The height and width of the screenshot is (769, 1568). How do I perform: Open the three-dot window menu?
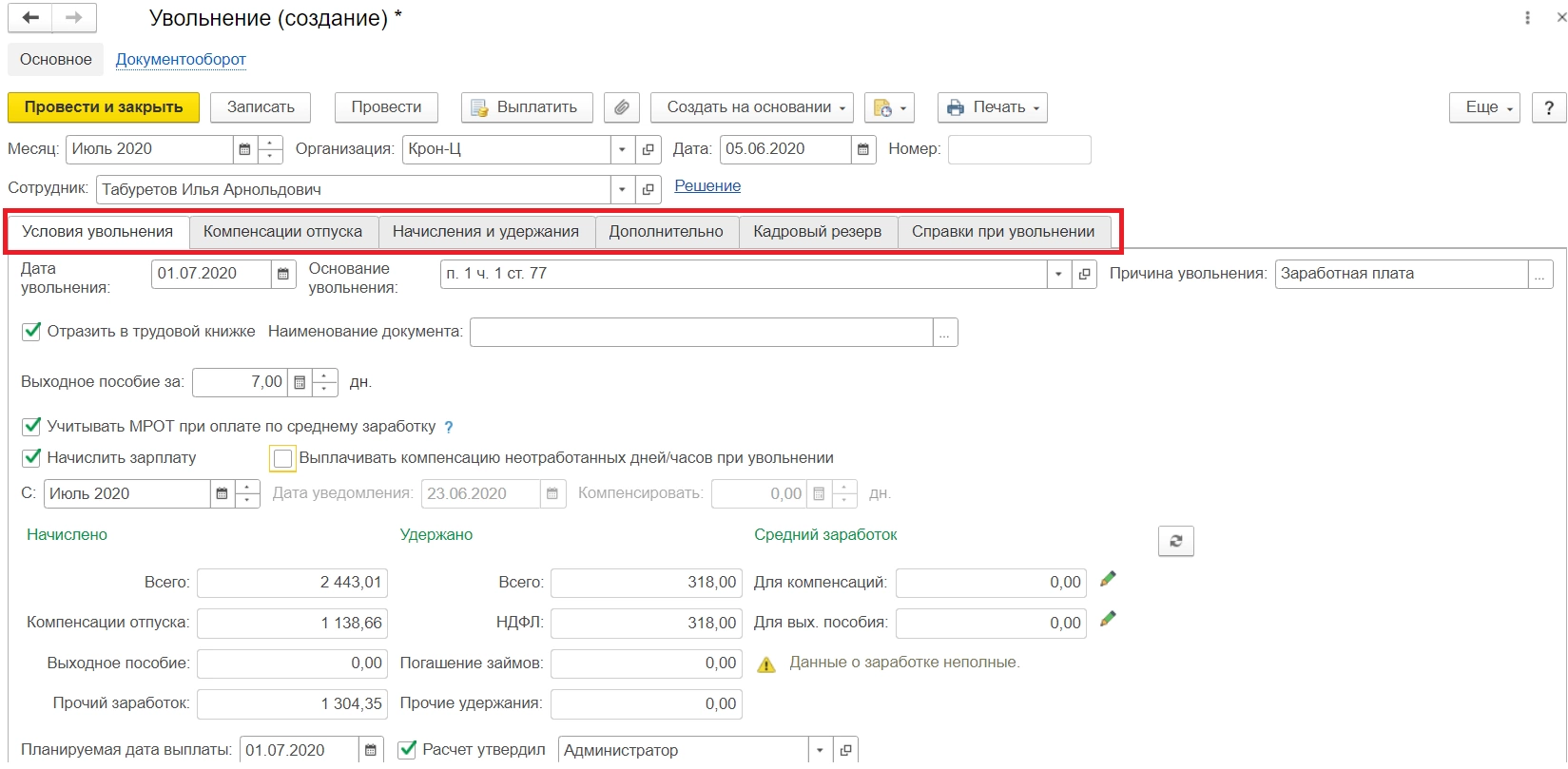point(1528,18)
